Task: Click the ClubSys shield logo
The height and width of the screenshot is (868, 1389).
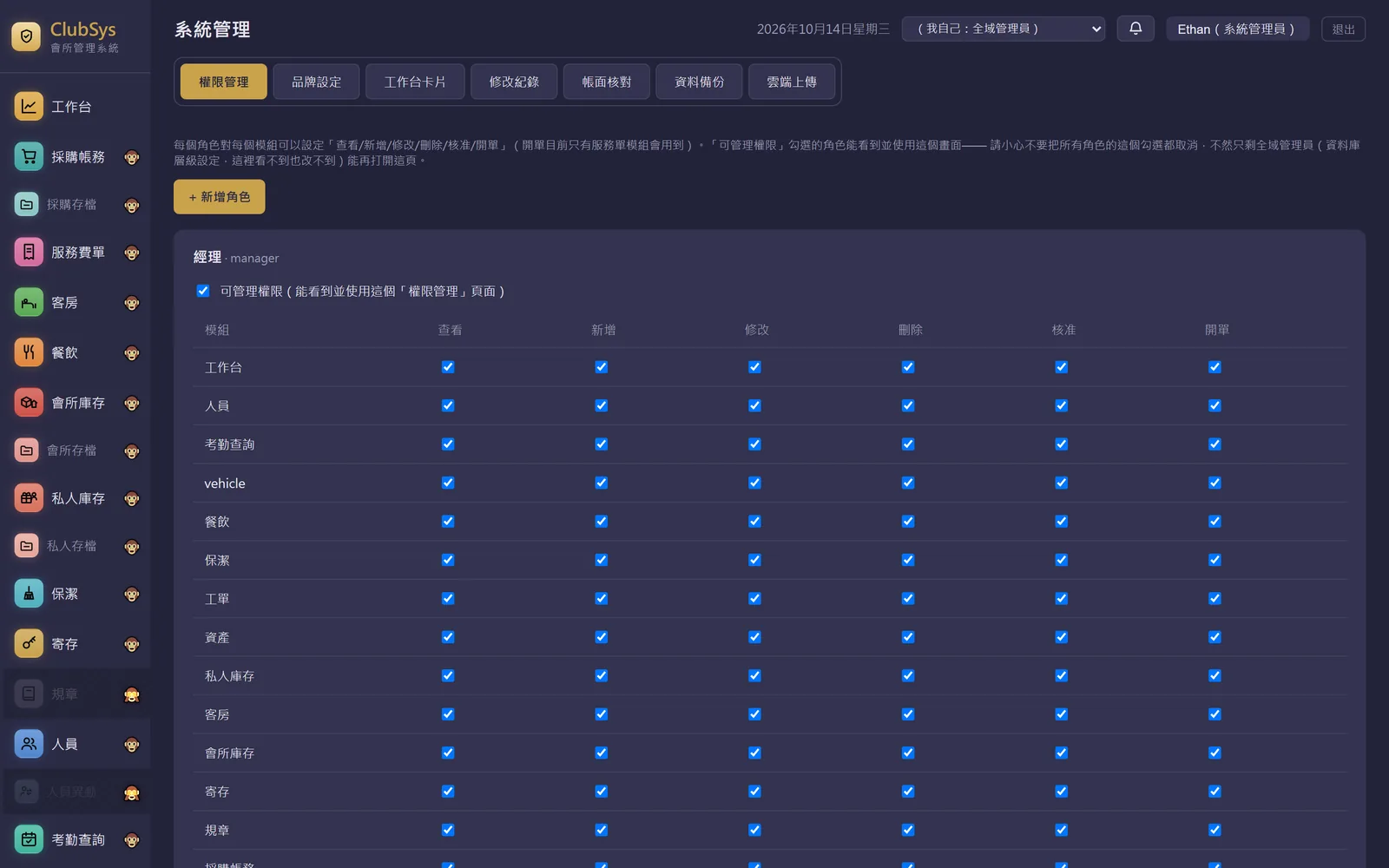Action: (26, 36)
